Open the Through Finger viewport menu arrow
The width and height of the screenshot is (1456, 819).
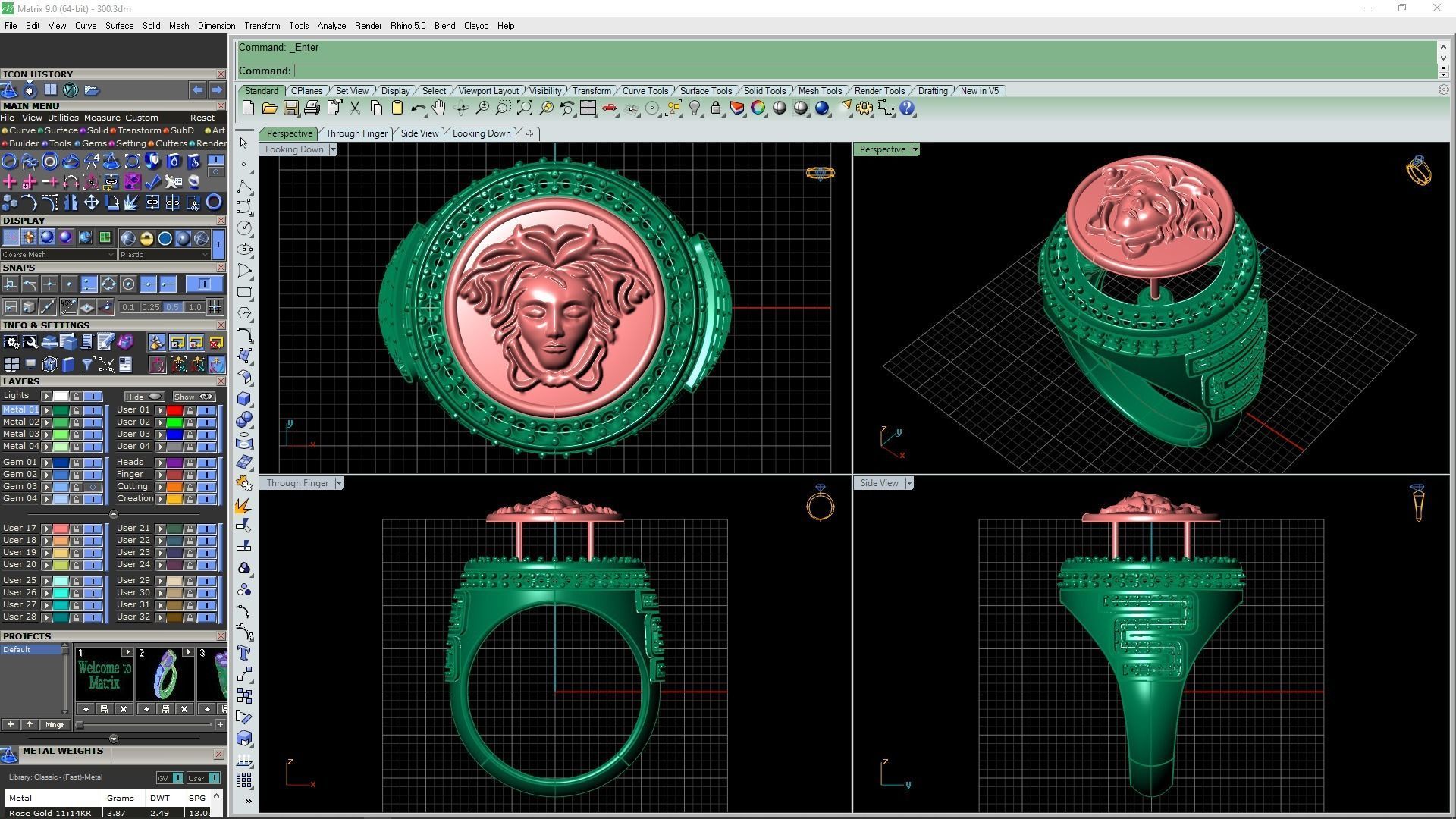tap(339, 483)
